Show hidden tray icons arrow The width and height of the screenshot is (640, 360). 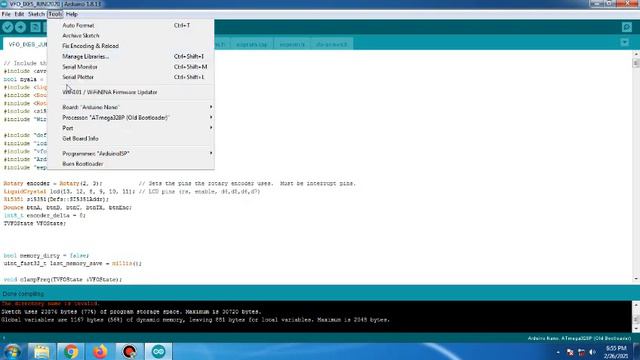(x=558, y=352)
